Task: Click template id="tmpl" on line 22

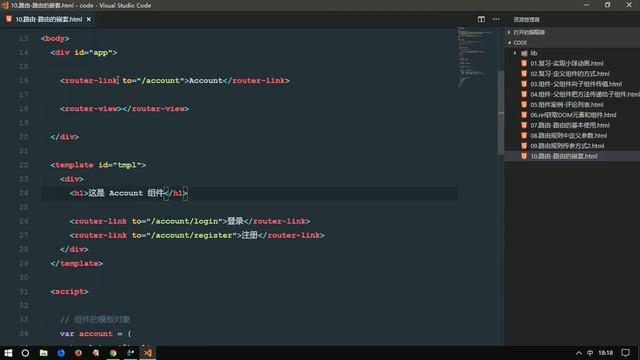Action: [x=98, y=165]
